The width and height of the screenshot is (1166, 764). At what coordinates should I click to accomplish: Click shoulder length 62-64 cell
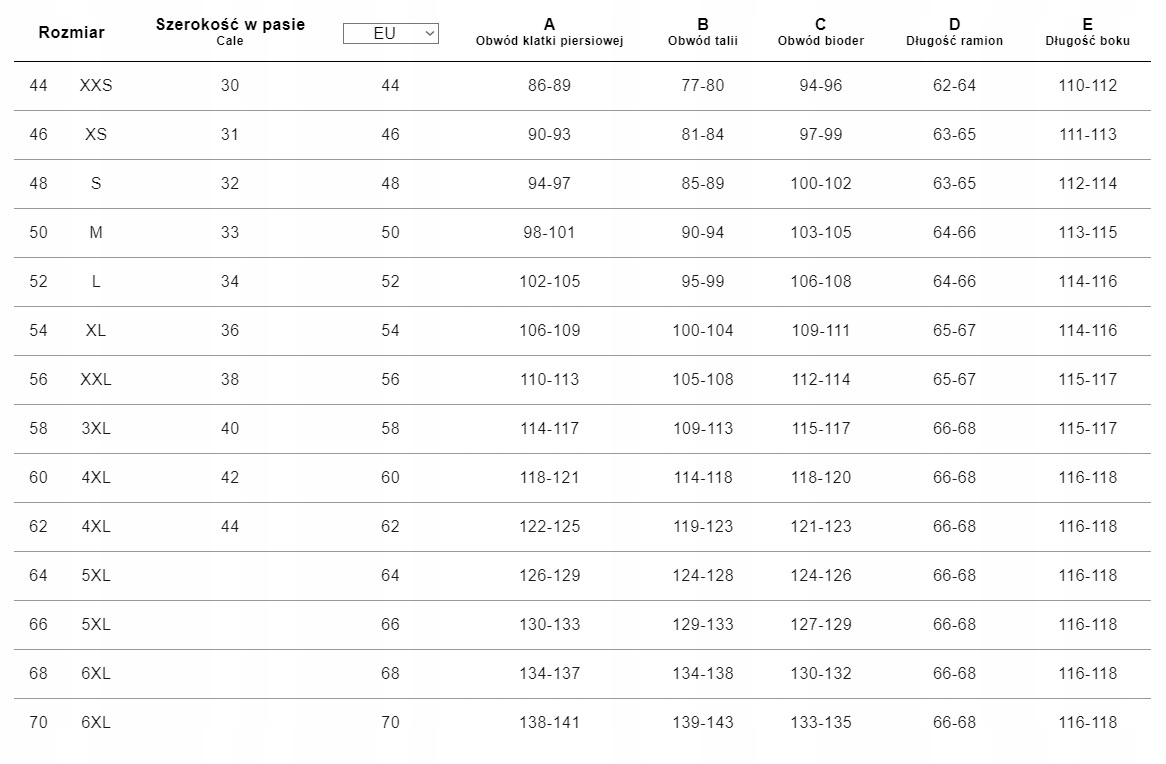point(954,86)
